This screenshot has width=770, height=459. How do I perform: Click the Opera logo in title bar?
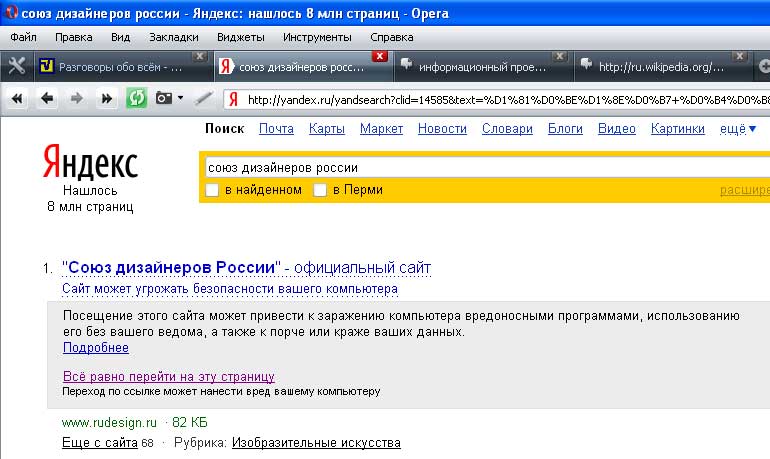[x=11, y=12]
